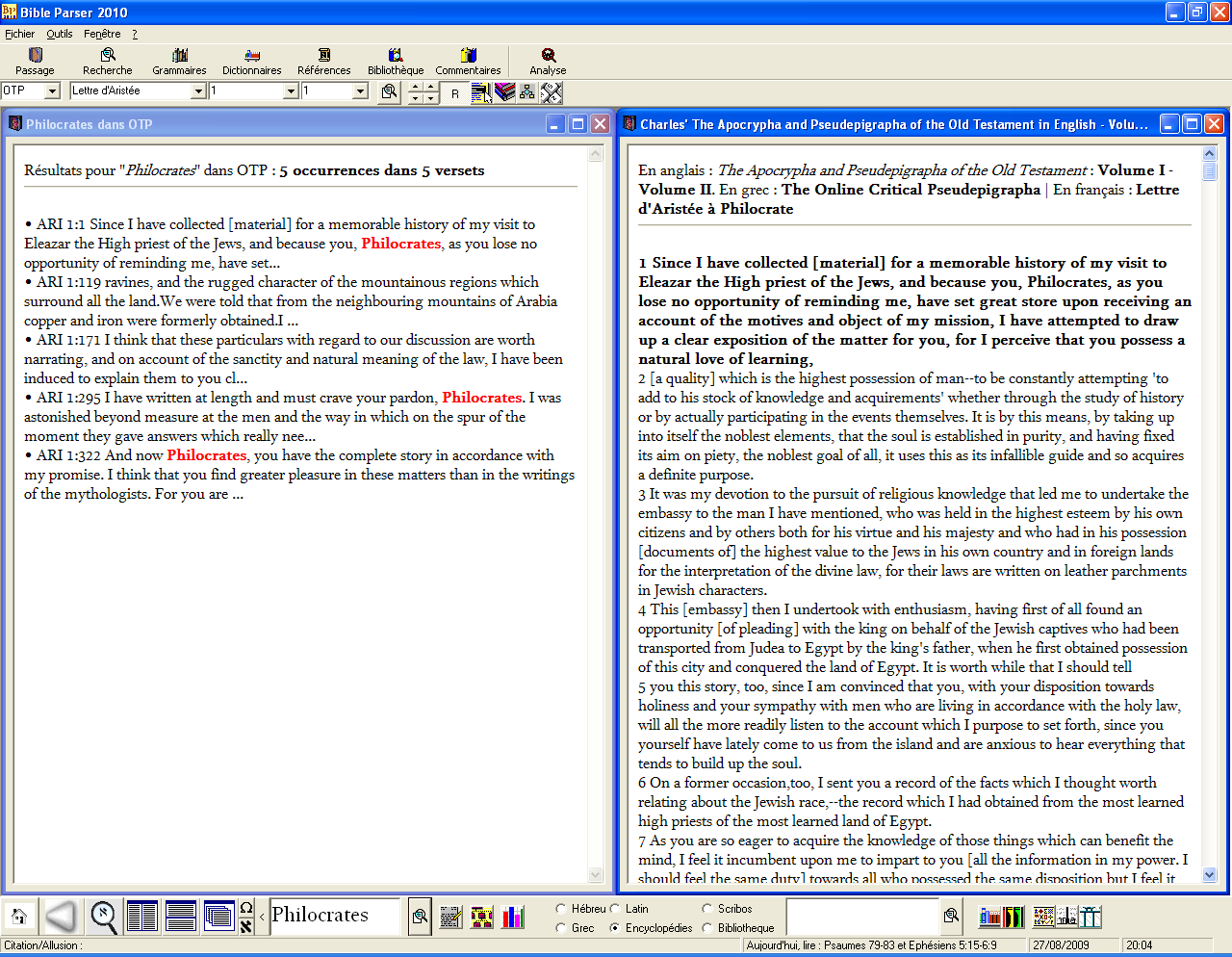1232x957 pixels.
Task: Click today's reading Psaumes 79-83 status text
Action: pos(871,945)
